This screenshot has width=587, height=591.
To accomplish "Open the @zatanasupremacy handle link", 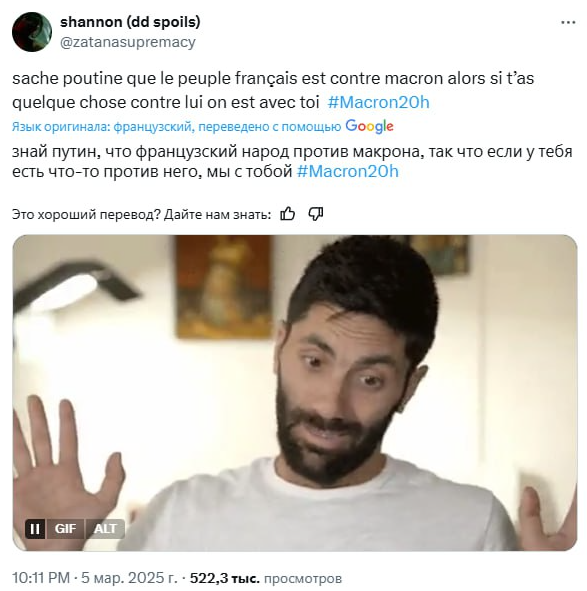I will (128, 42).
